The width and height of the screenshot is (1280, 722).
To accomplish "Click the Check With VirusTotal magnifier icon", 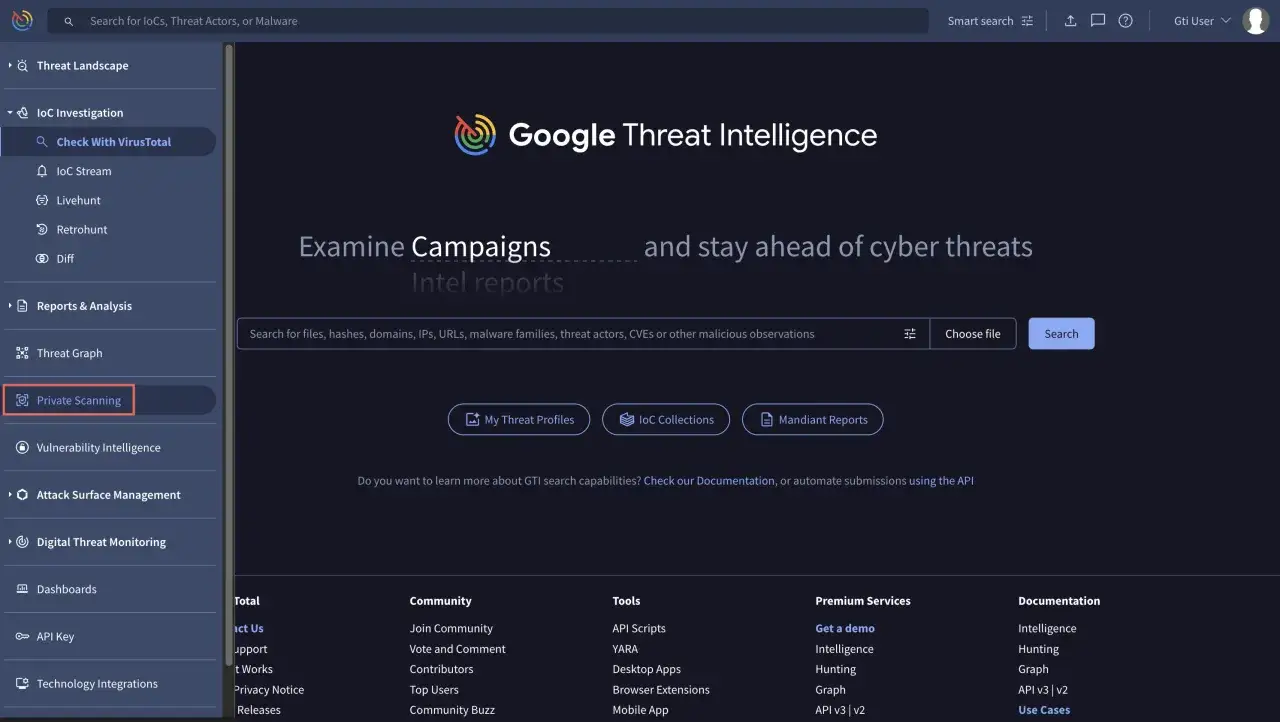I will point(42,142).
